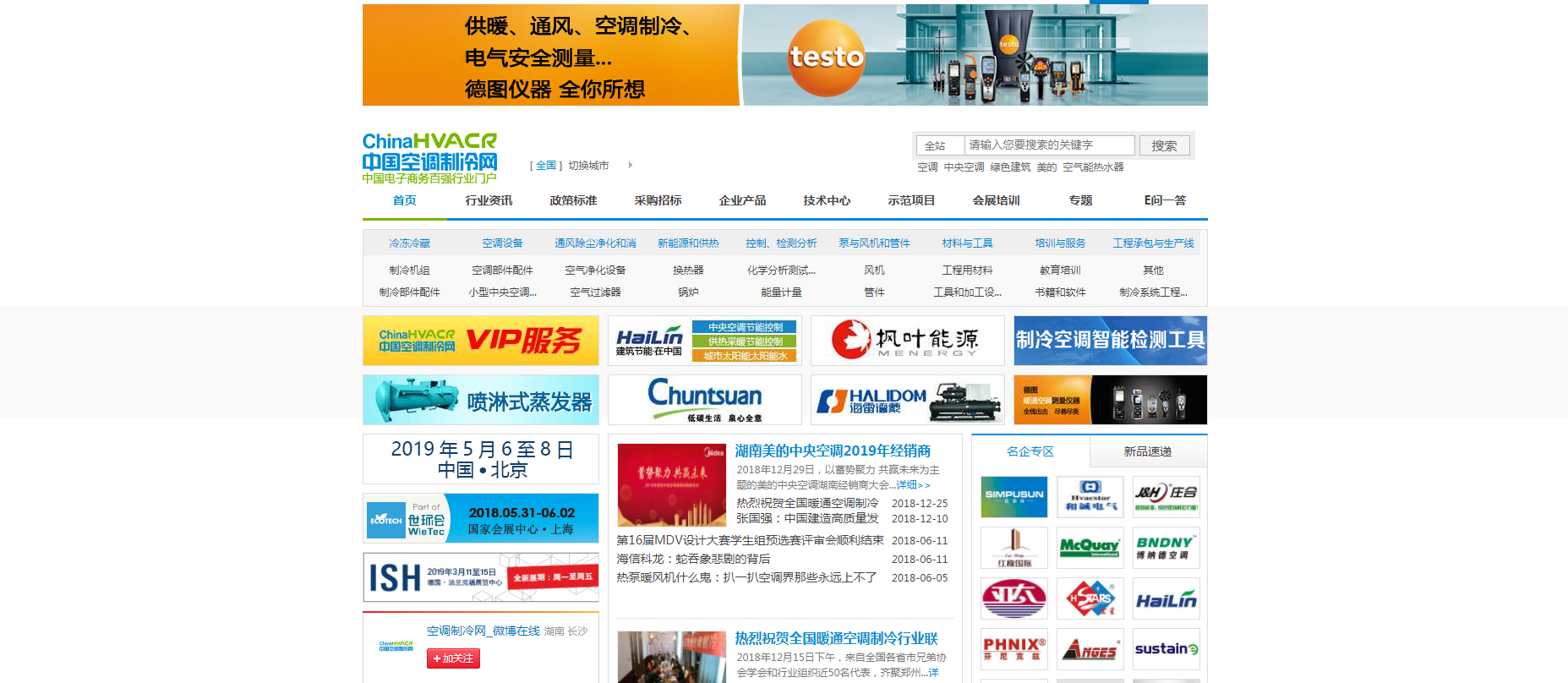This screenshot has height=683, width=1568.
Task: Click the 喷淋式蒸发器 banner image
Action: tap(480, 400)
